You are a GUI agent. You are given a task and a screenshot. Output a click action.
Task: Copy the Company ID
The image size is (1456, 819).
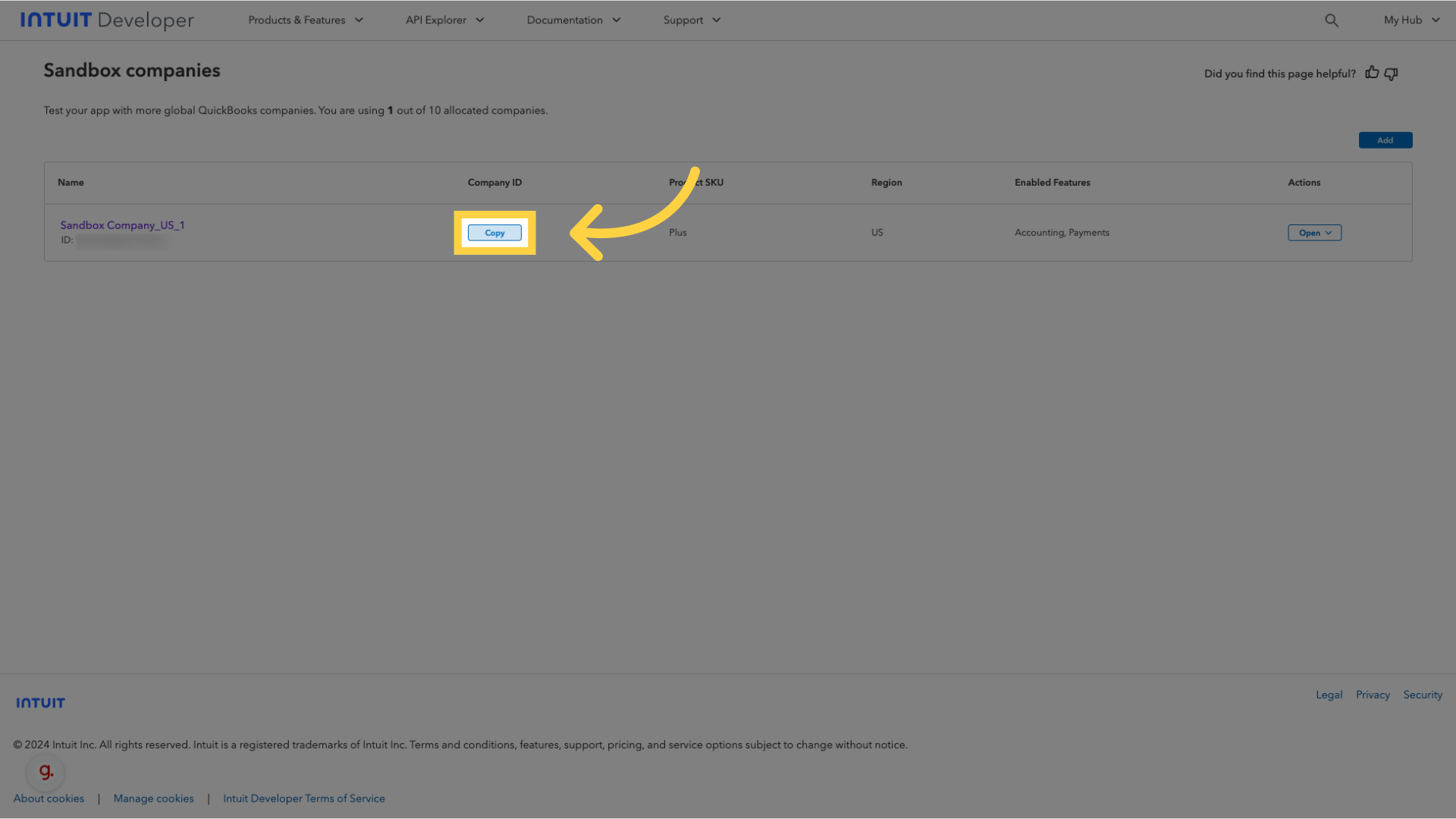[x=494, y=233]
